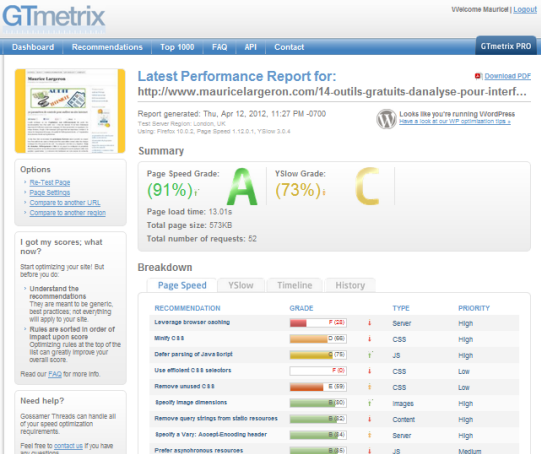The image size is (541, 454).
Task: Click the arrow icon for Leverage browser caching
Action: coord(370,323)
